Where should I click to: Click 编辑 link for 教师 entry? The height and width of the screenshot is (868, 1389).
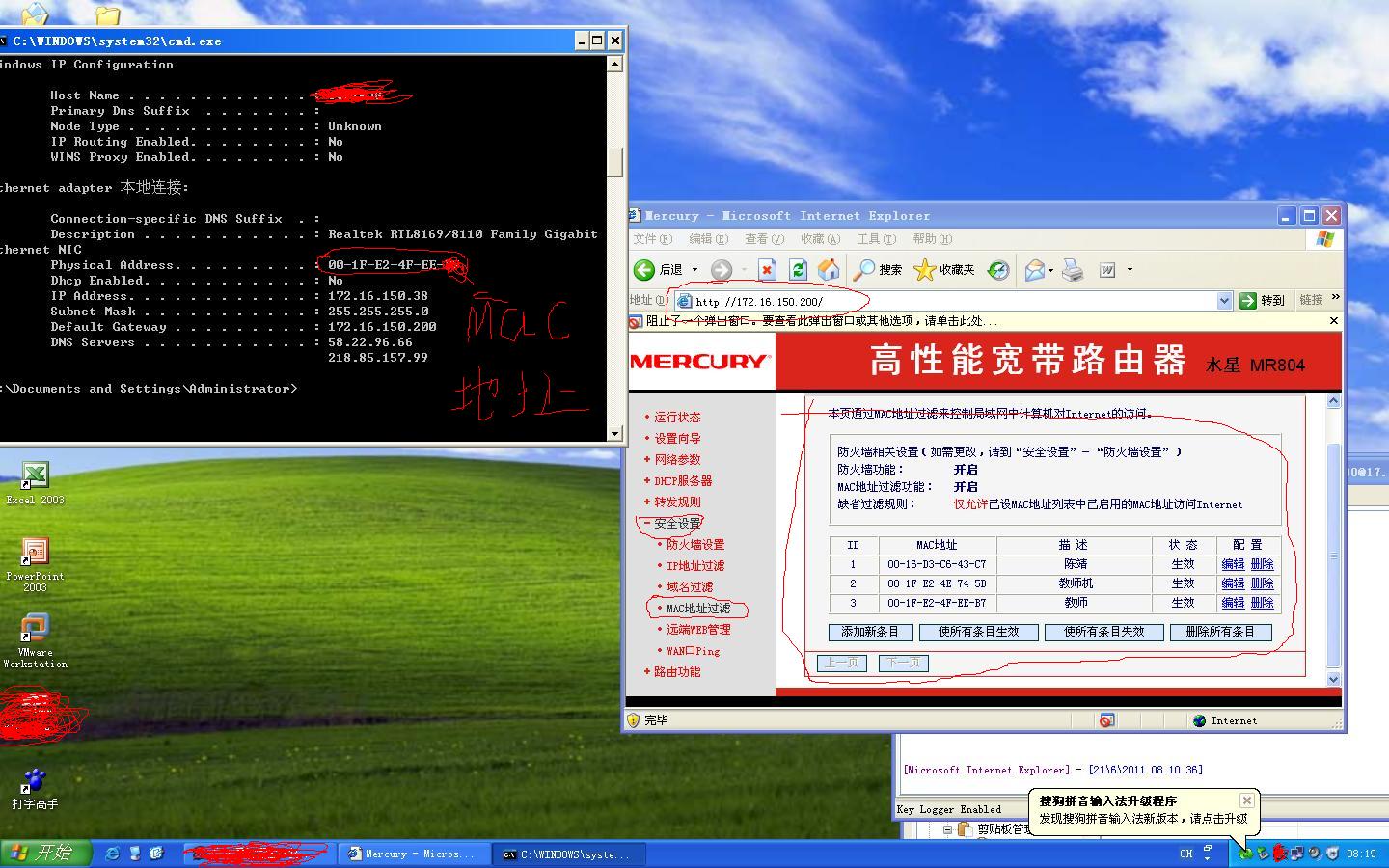pos(1233,603)
